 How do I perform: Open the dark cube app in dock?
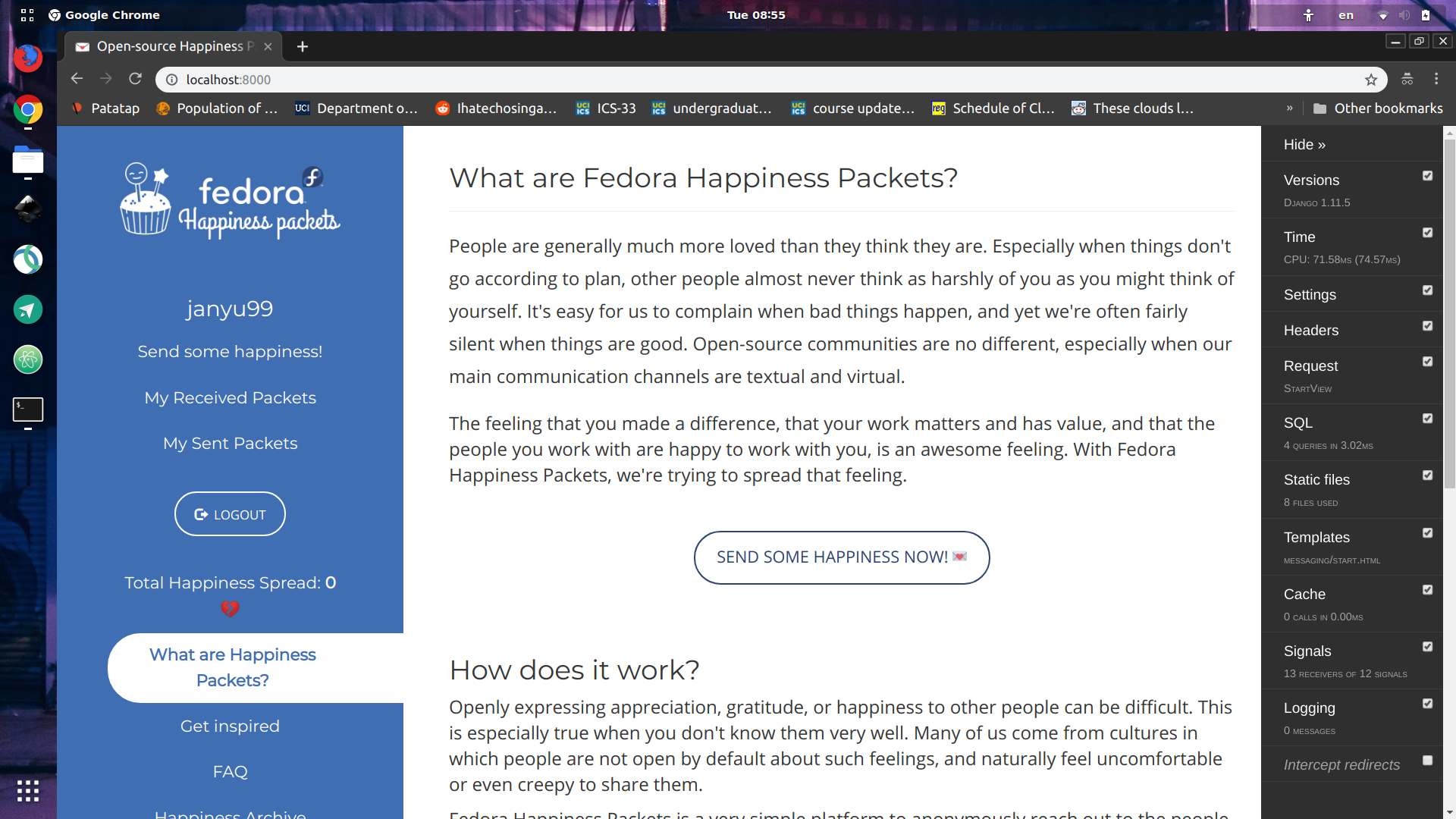click(28, 209)
